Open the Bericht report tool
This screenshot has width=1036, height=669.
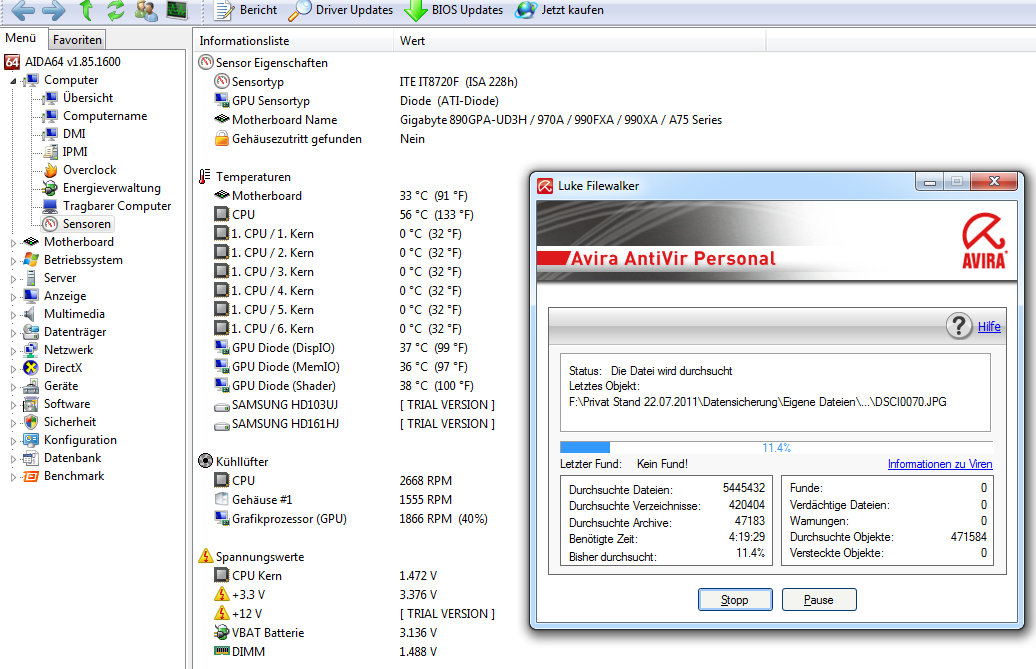click(246, 10)
